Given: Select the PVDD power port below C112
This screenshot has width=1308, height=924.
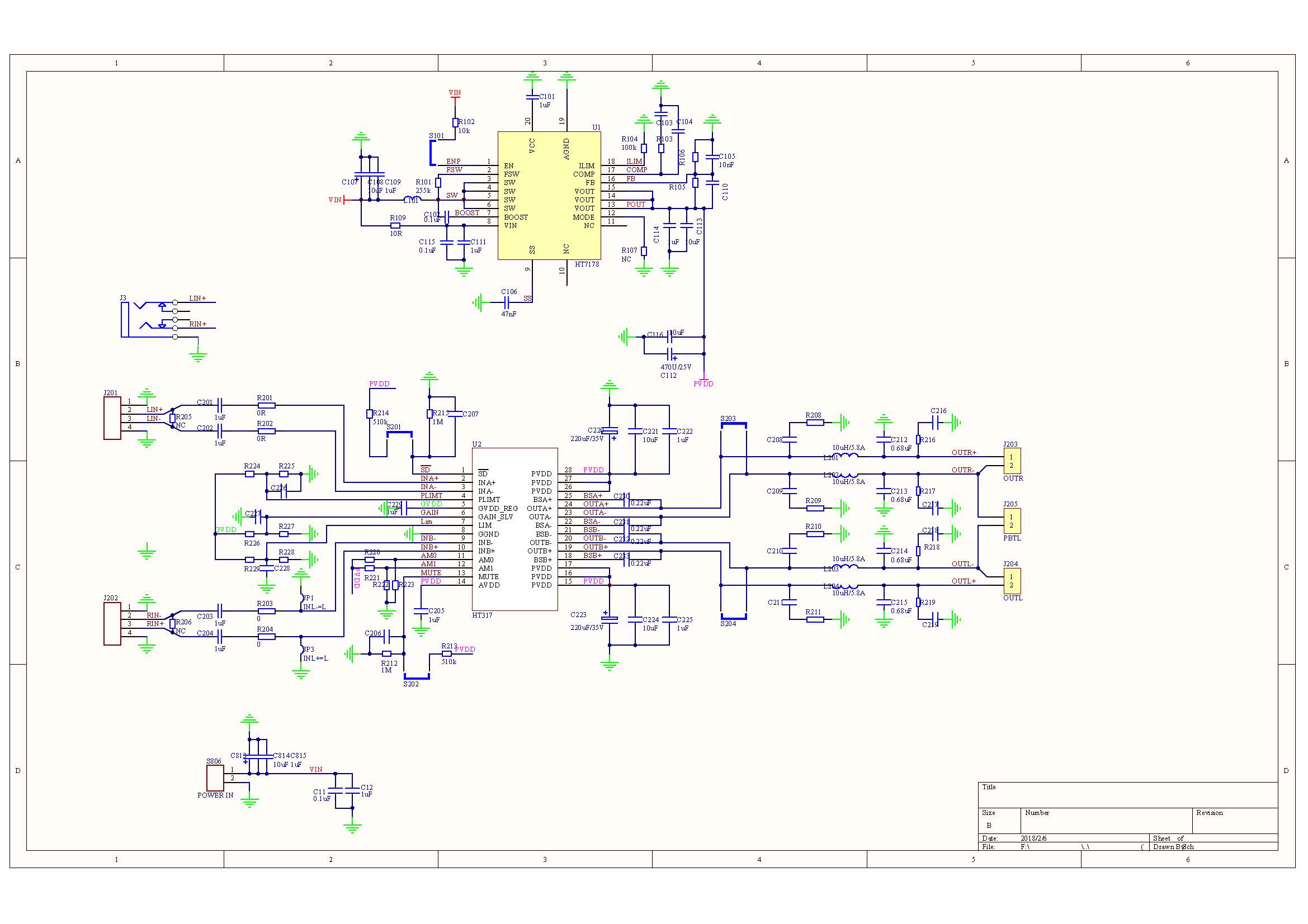Looking at the screenshot, I should point(703,380).
